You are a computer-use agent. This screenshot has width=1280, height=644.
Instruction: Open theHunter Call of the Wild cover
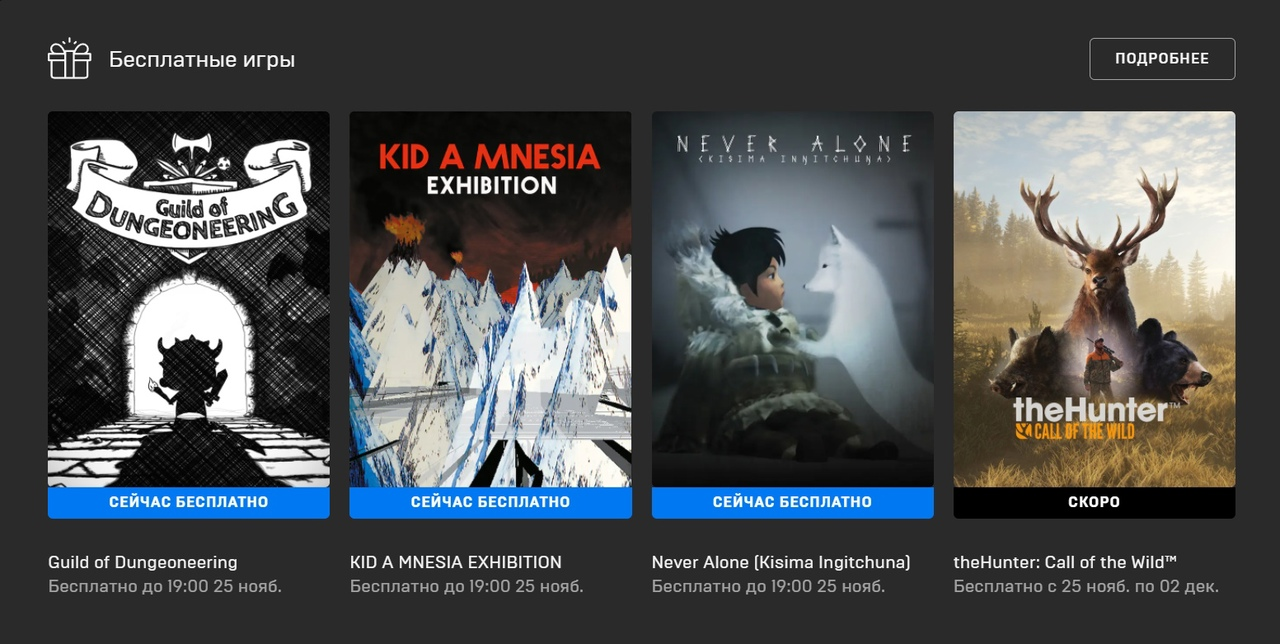[x=1094, y=299]
